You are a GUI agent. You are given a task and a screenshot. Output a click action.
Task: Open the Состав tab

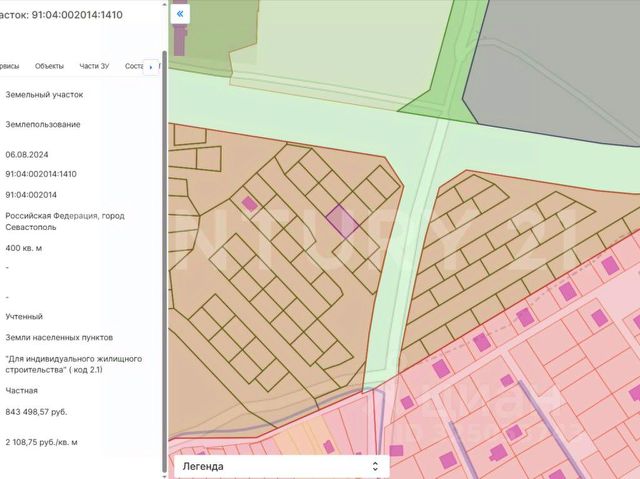click(134, 66)
